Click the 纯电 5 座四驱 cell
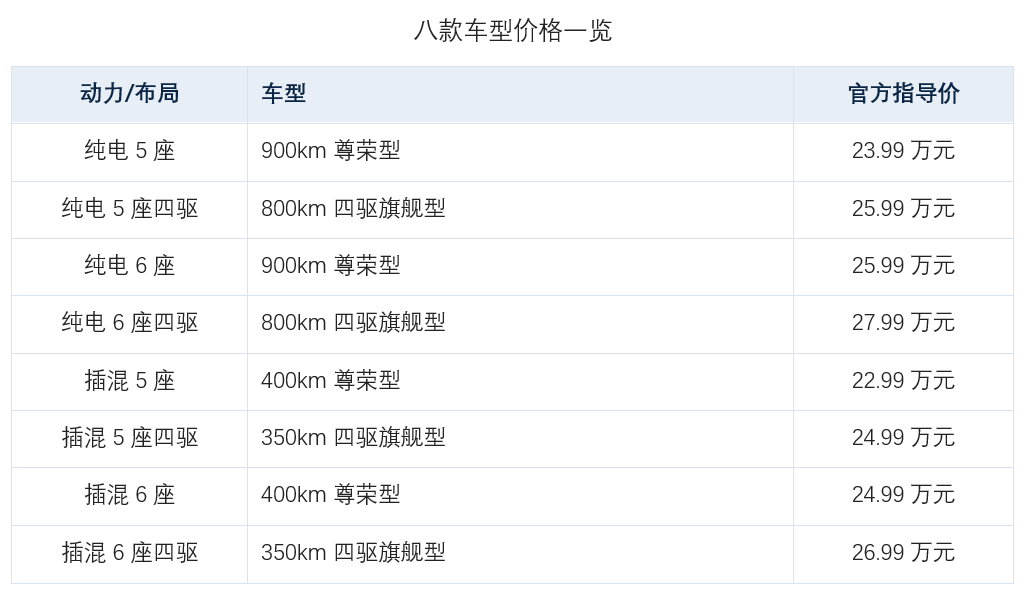Screen dimensions: 1026x595 coord(130,209)
